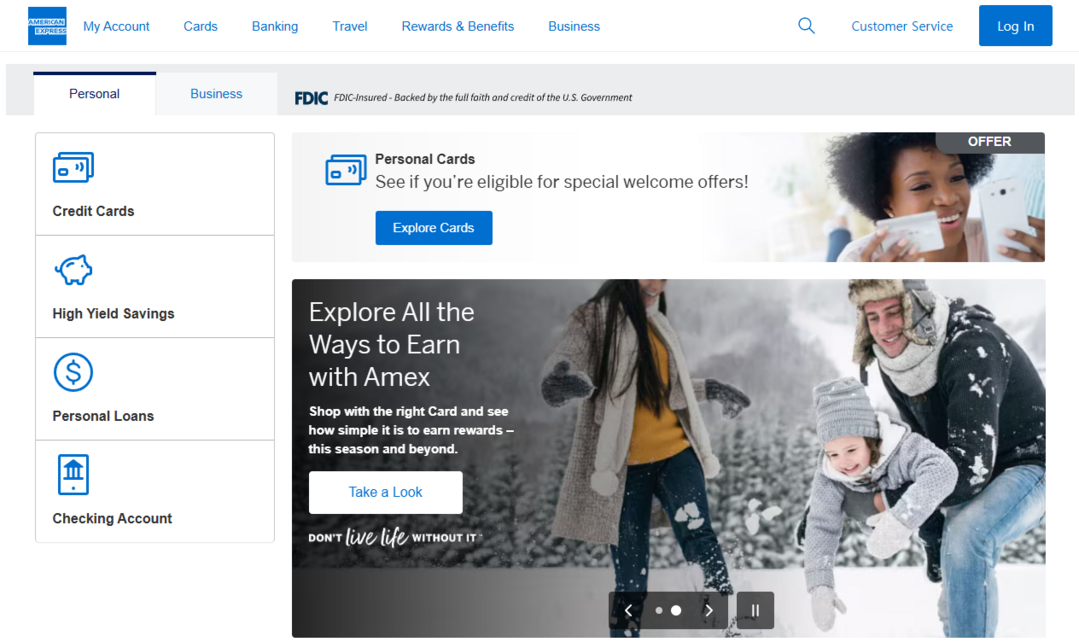Open the Business menu in top navigation
The height and width of the screenshot is (642, 1079).
click(574, 26)
